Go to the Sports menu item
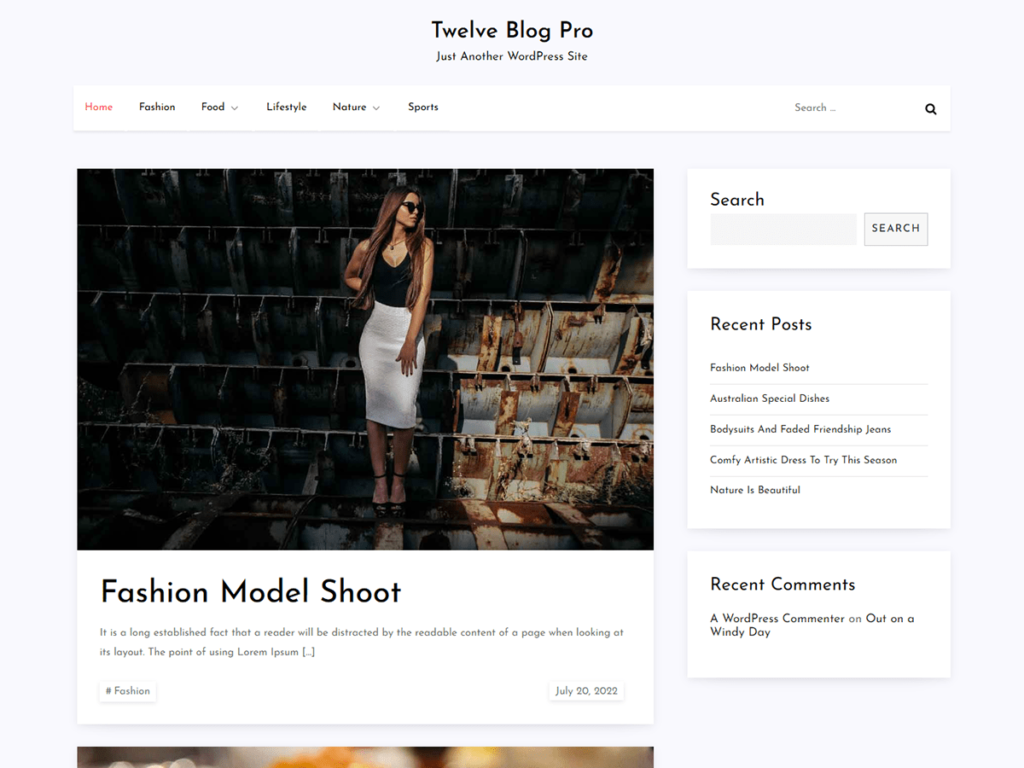Image resolution: width=1024 pixels, height=768 pixels. tap(423, 107)
